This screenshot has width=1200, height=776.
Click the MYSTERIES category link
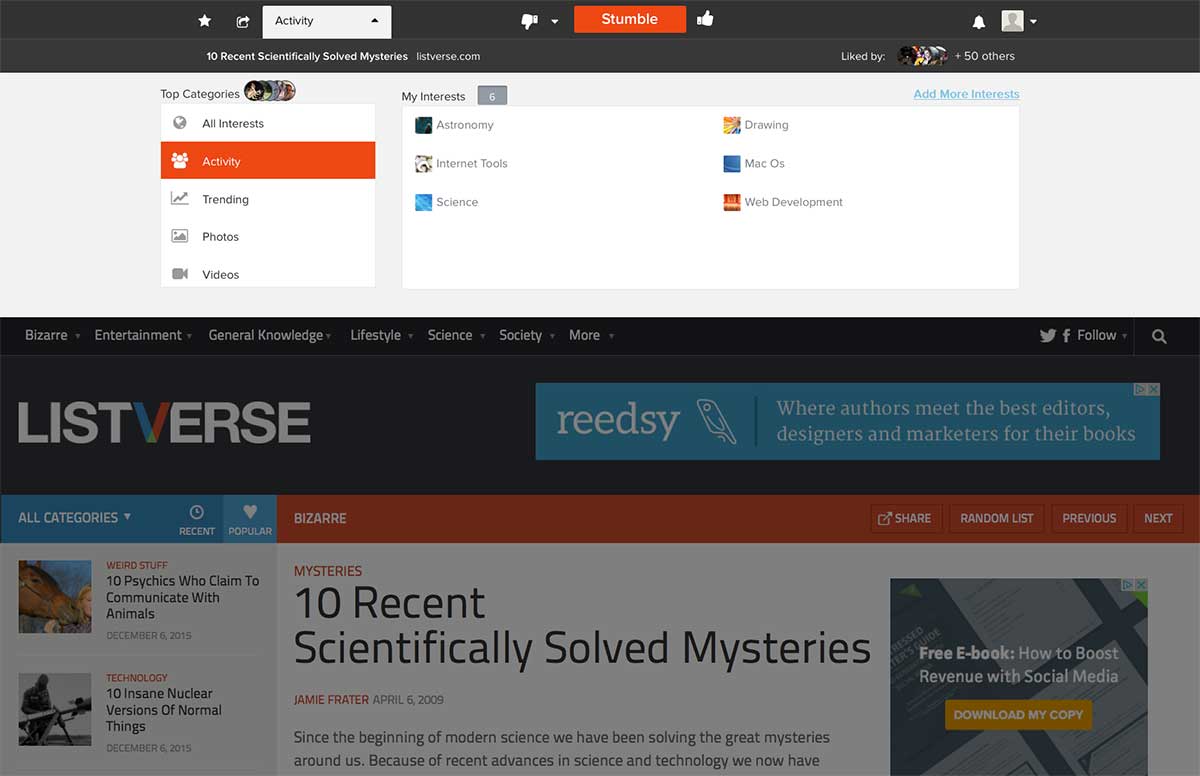click(328, 571)
